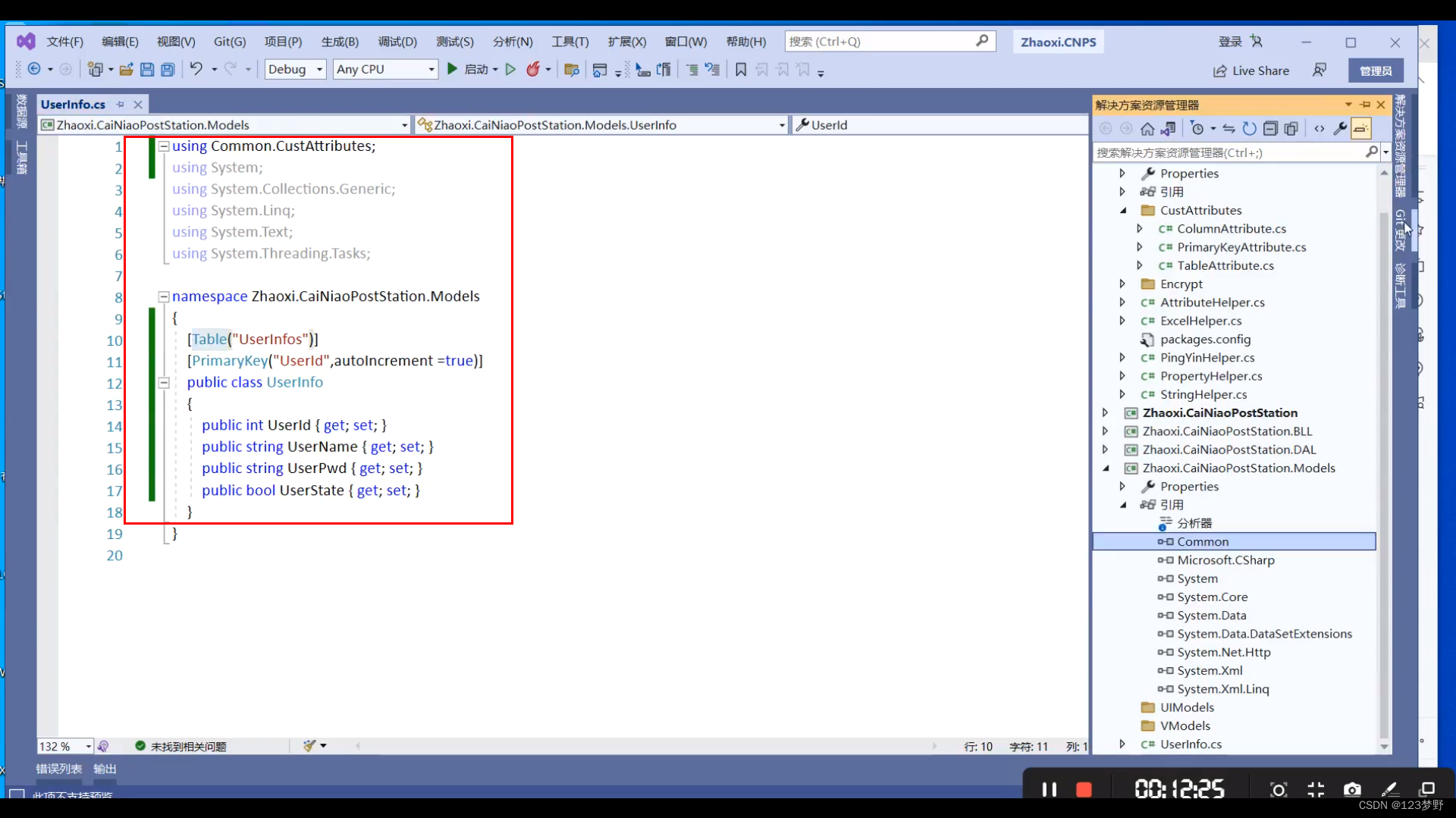Click the 登录 sign-in link
The image size is (1456, 818).
click(x=1230, y=42)
